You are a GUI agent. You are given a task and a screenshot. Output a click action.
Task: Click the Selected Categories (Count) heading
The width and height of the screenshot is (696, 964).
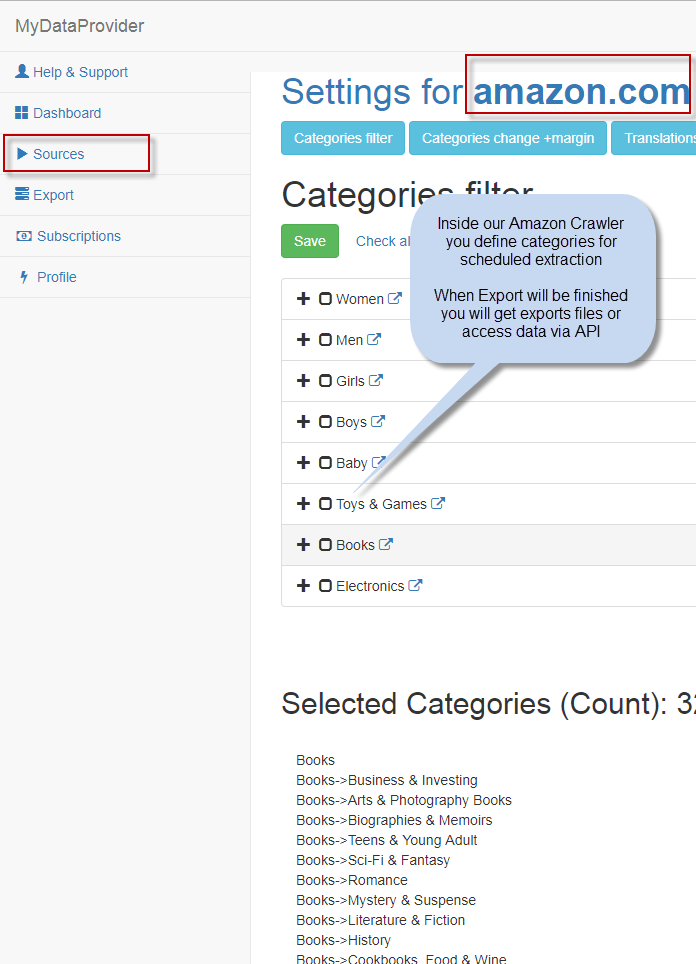(x=489, y=703)
